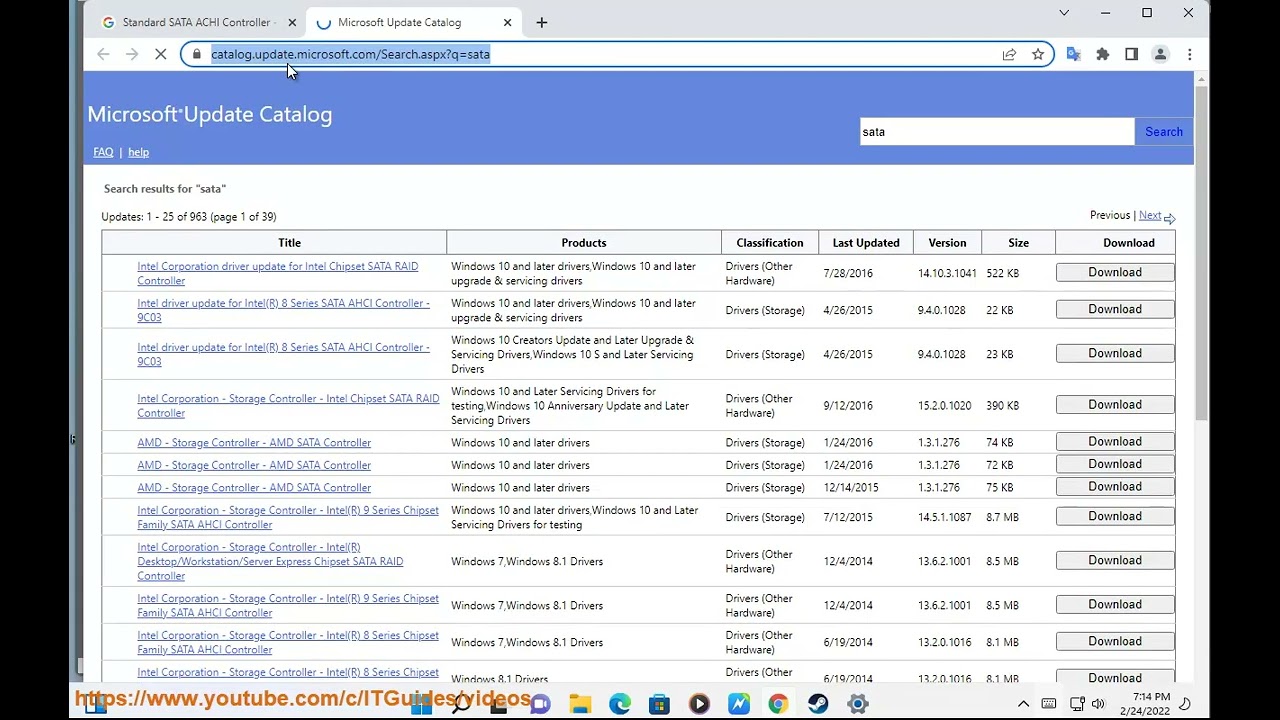Click the version cell 14.5.1.1087
This screenshot has width=1280, height=720.
(945, 518)
